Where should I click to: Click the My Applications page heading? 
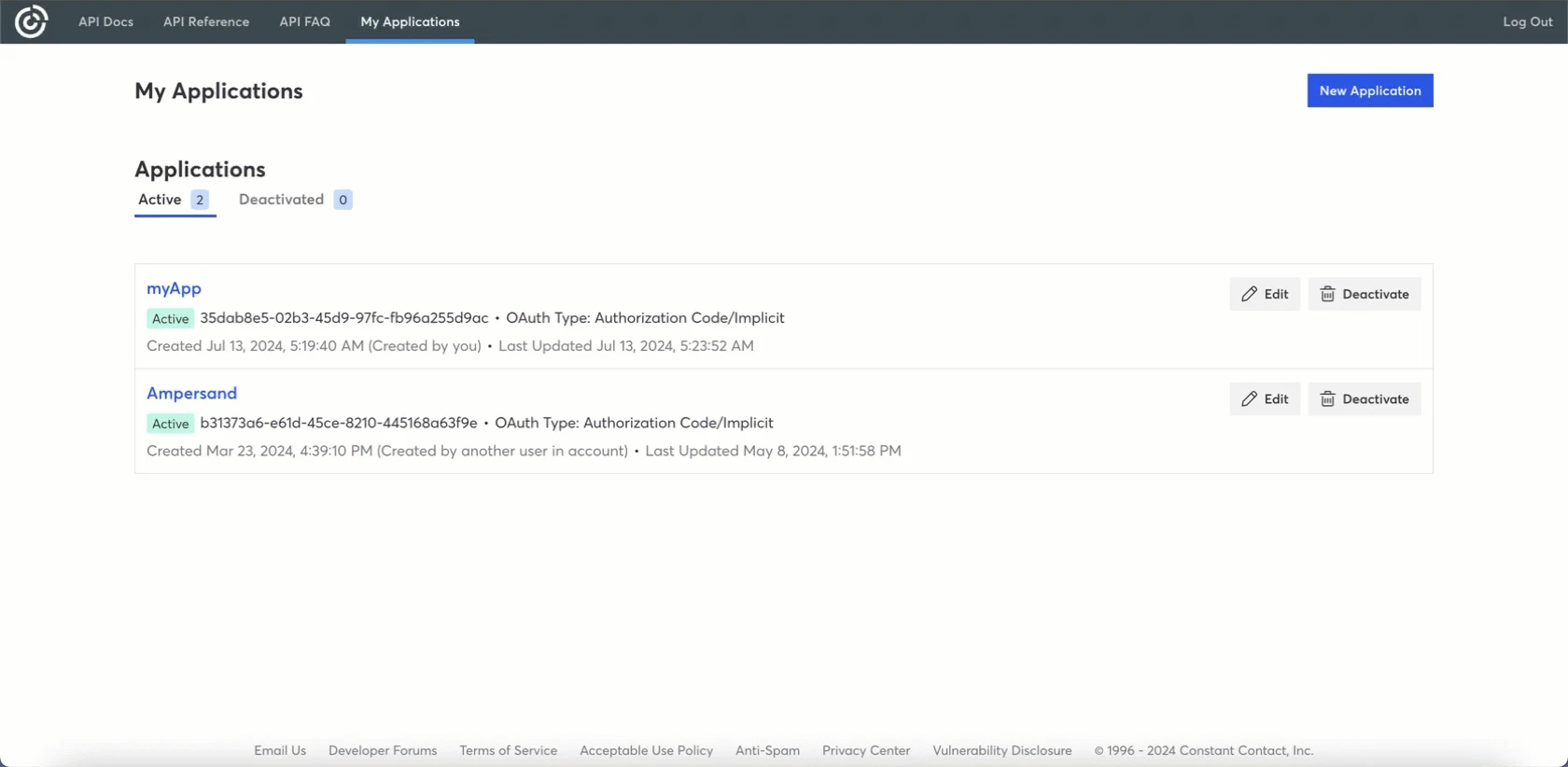tap(218, 91)
